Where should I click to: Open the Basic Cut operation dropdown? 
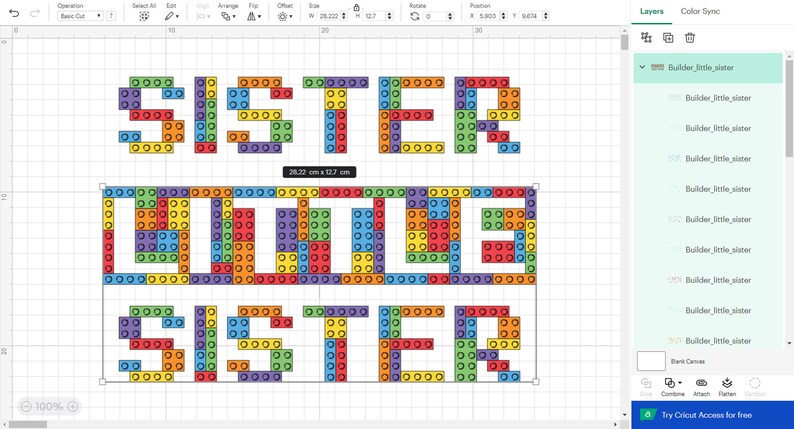click(81, 16)
